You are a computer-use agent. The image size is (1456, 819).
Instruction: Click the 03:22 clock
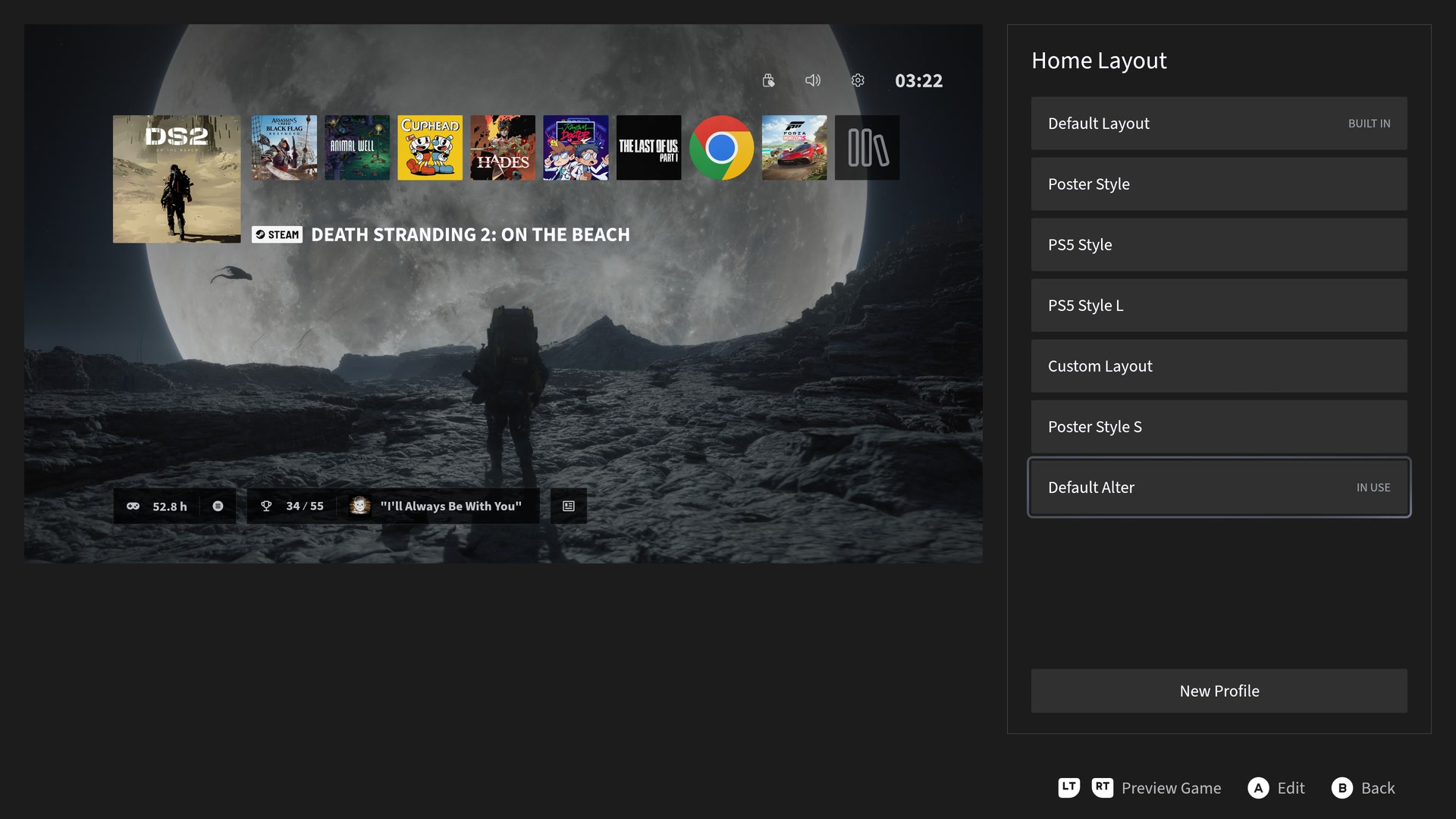(x=919, y=81)
